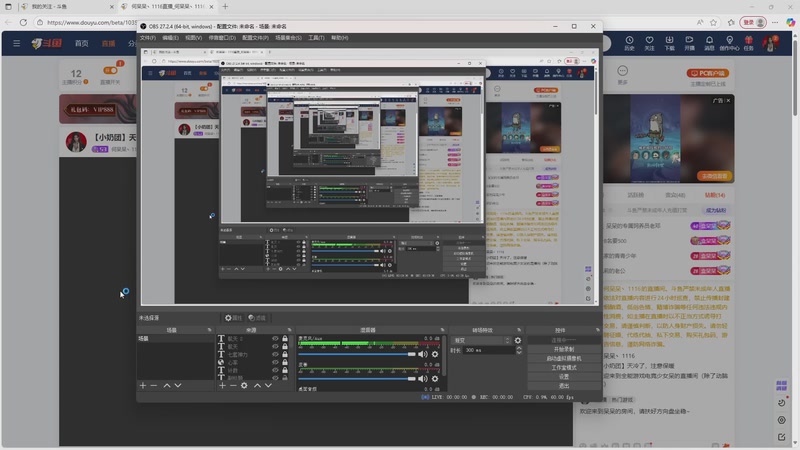
Task: Pop out the 来源 dock panel
Action: 289,330
